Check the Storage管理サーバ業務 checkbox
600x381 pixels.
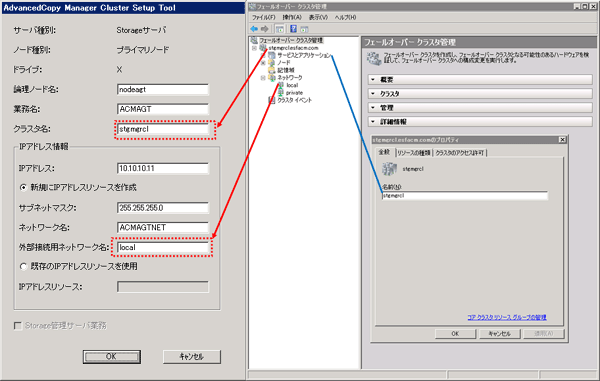(18, 326)
